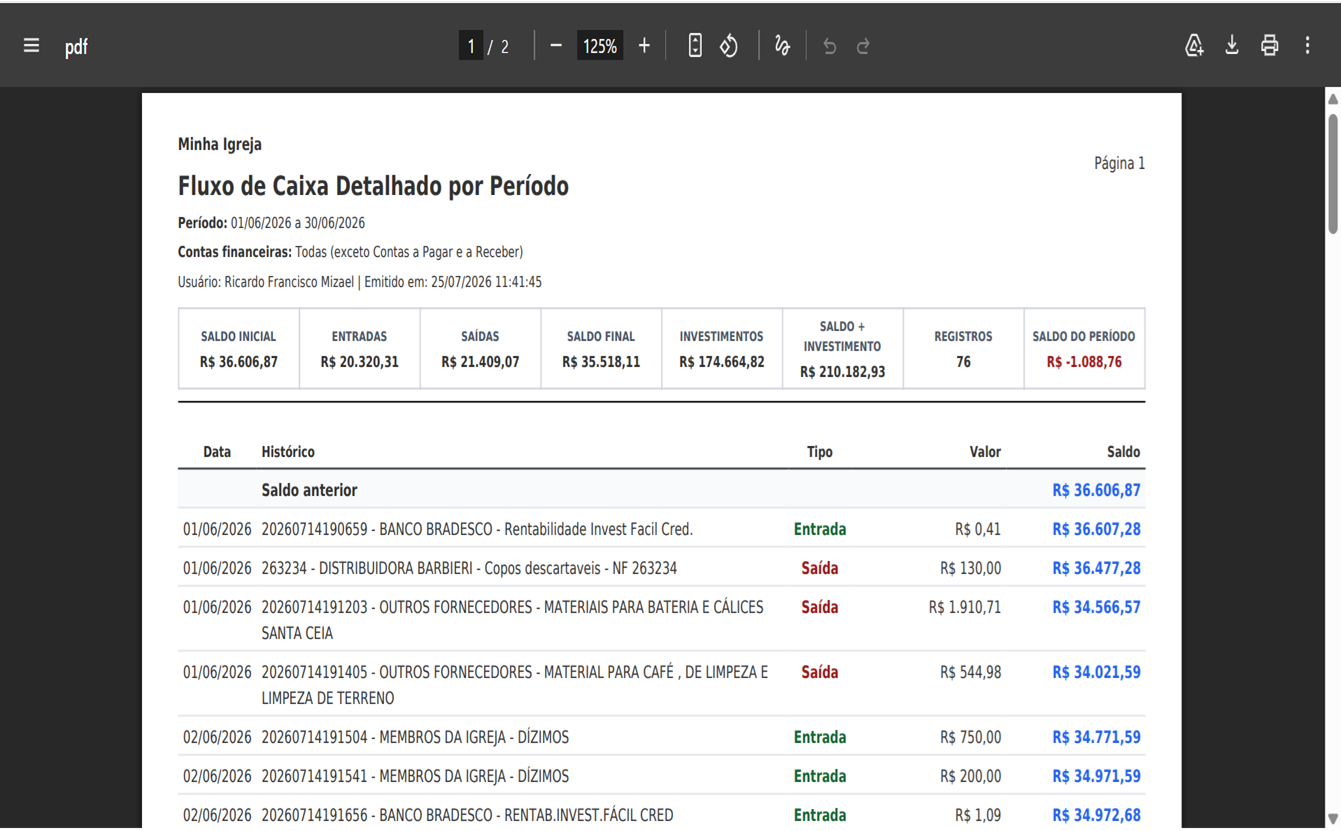The height and width of the screenshot is (831, 1341).
Task: Click the saldo R$ 34.021,59
Action: [1096, 672]
